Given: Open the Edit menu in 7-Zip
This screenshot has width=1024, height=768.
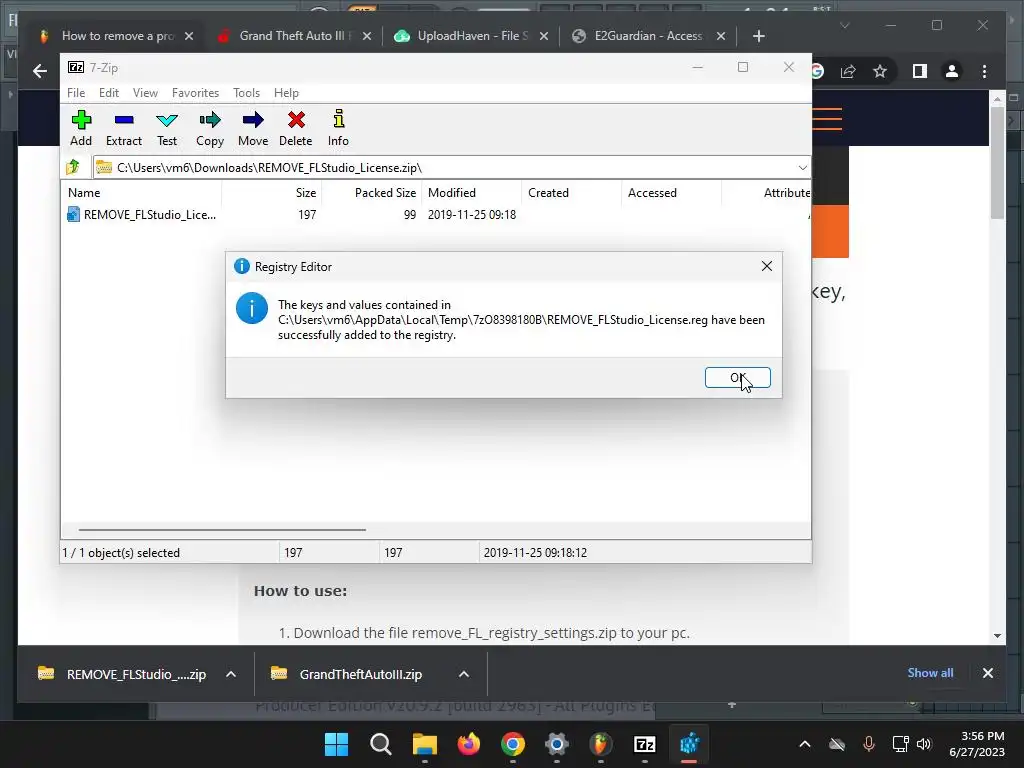Looking at the screenshot, I should [108, 93].
